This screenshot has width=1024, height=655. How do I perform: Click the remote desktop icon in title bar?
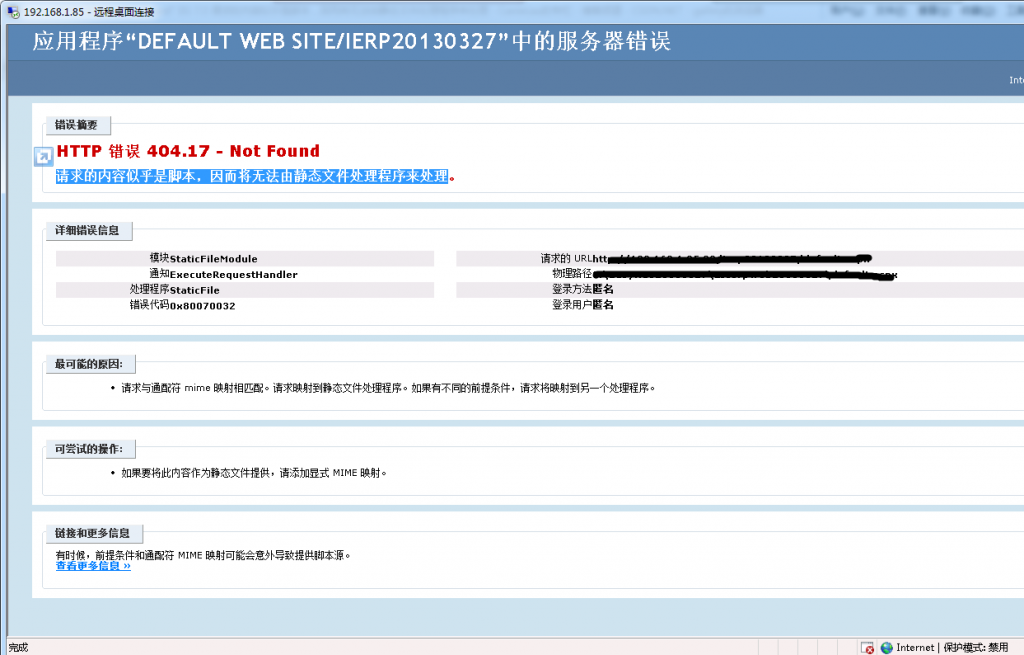(x=10, y=7)
